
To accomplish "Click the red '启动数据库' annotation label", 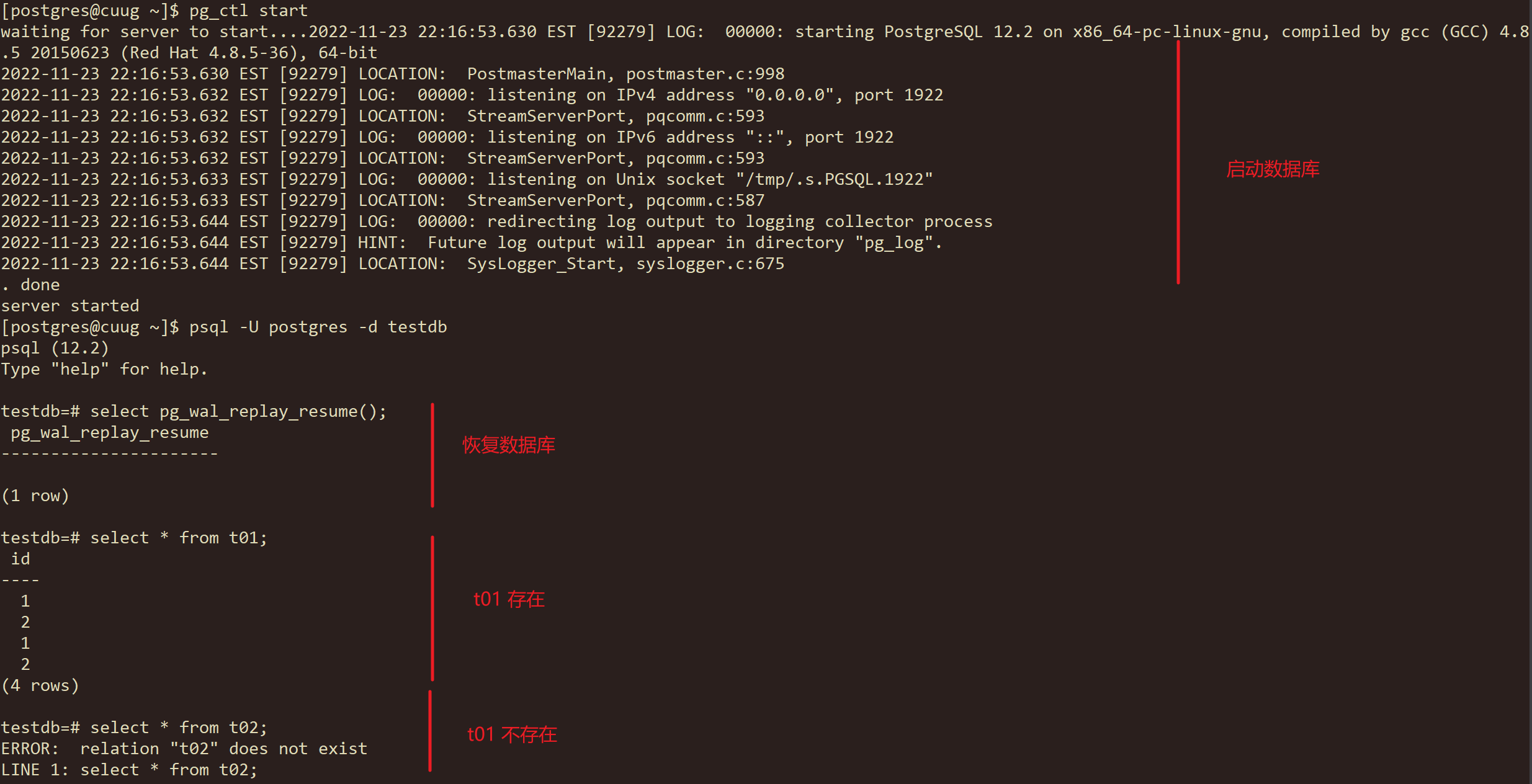I will click(x=1273, y=169).
